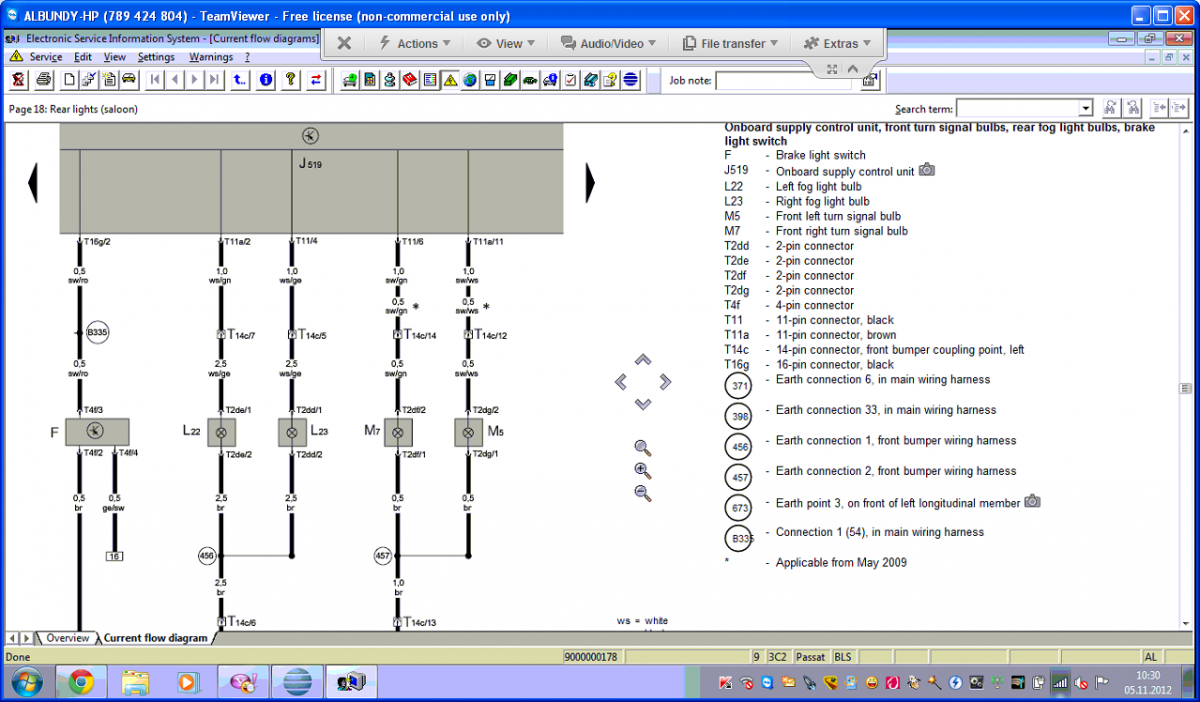Zoom out with the minus magnifier
Viewport: 1200px width, 702px height.
click(x=643, y=492)
